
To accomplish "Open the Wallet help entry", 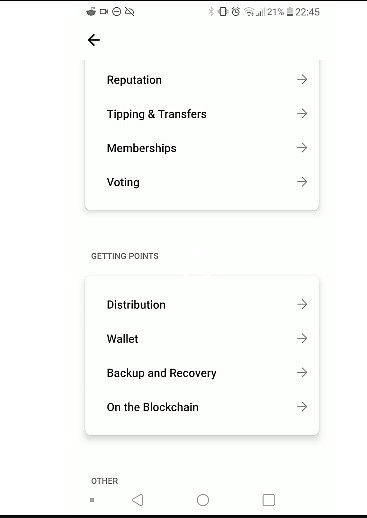I will click(x=202, y=339).
